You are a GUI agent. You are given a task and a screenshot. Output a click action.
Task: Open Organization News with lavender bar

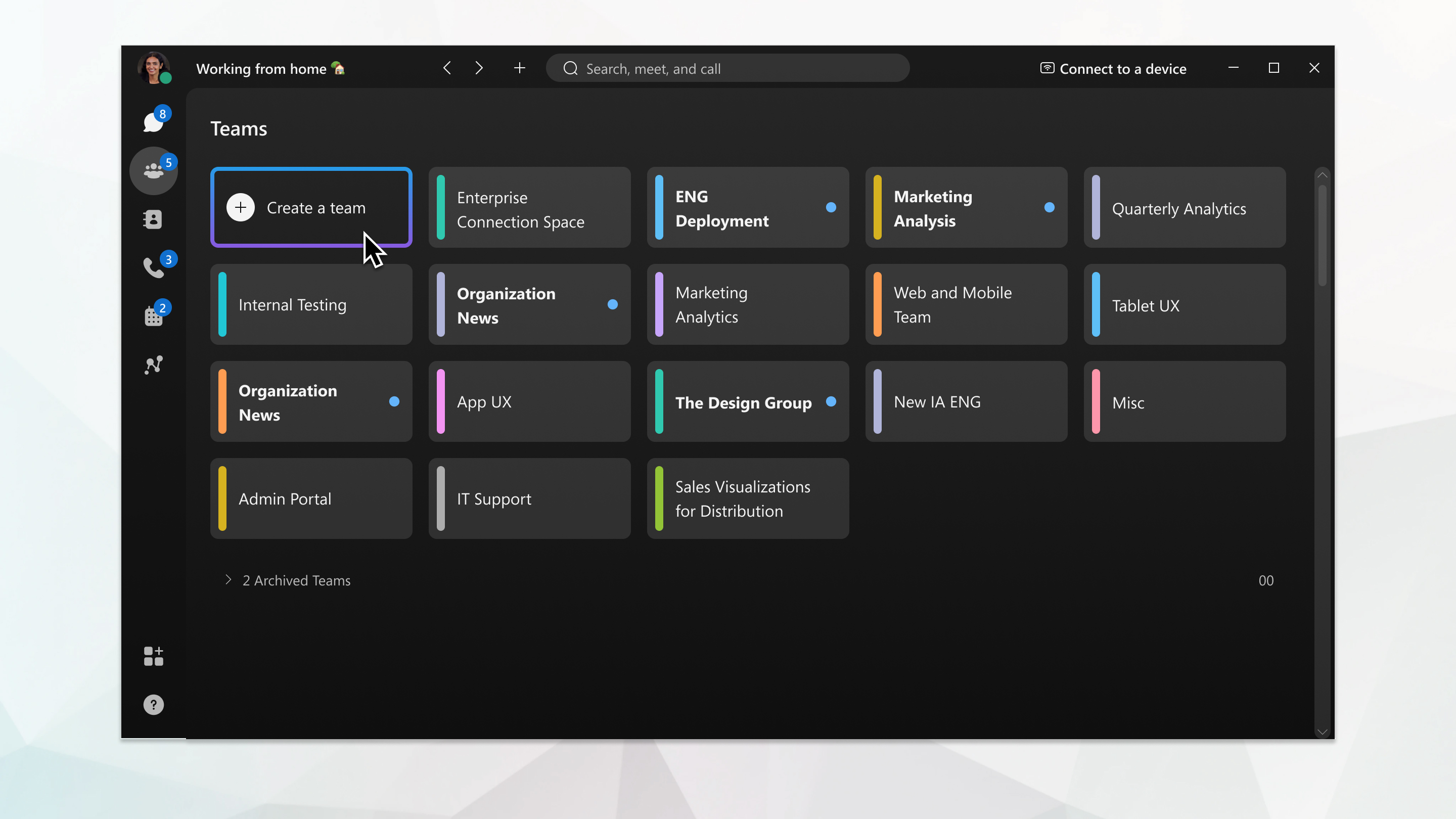point(530,305)
